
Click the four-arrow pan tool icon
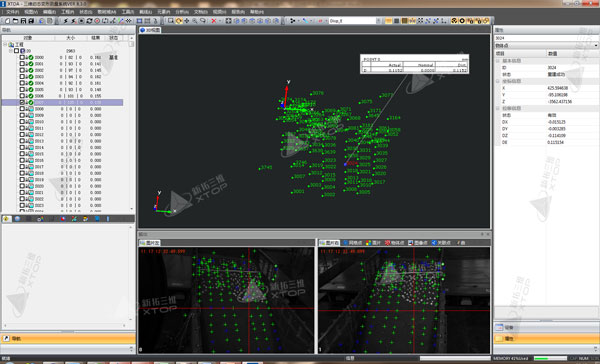pos(186,21)
